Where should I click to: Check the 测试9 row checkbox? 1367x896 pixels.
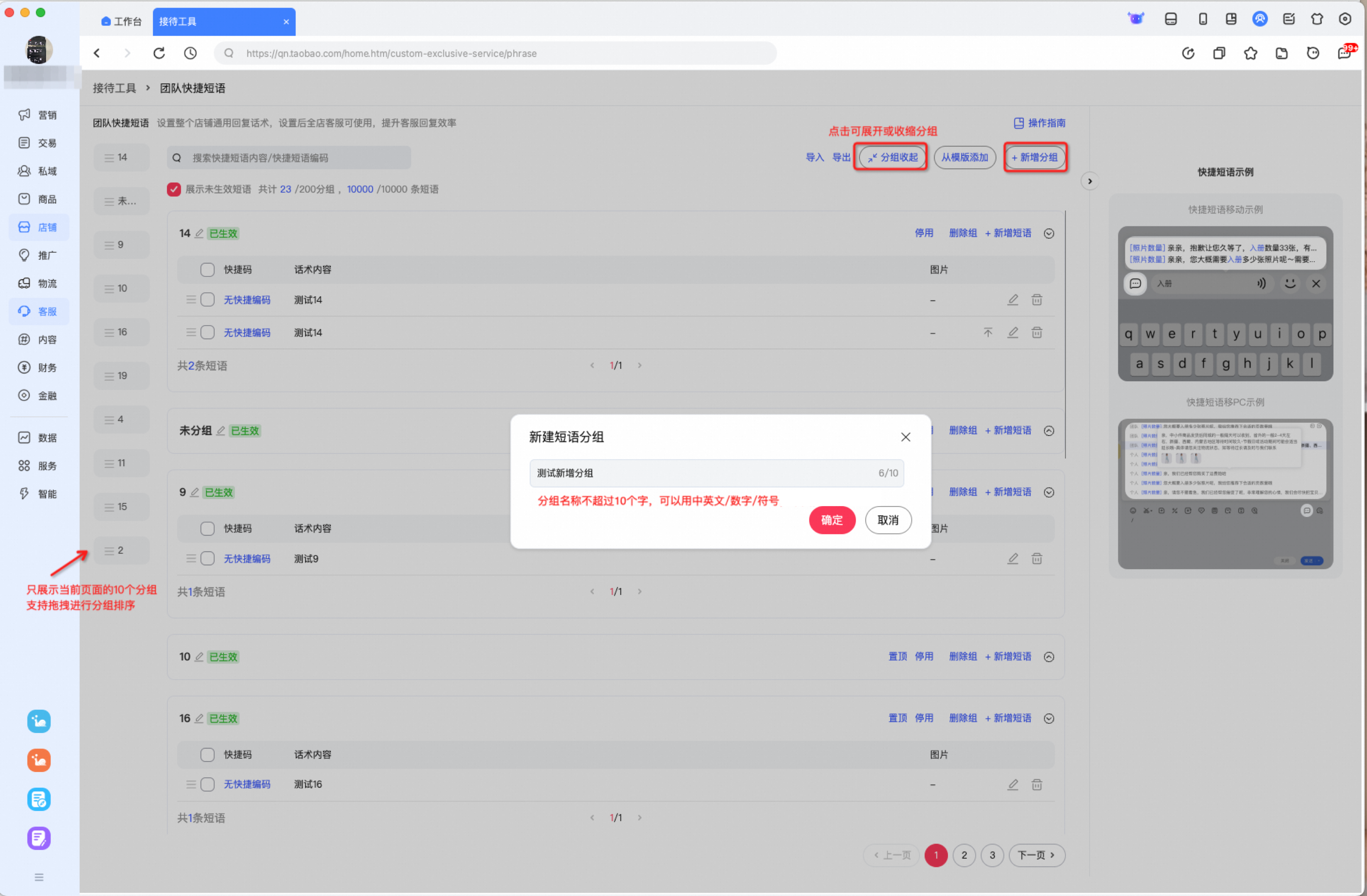tap(207, 559)
